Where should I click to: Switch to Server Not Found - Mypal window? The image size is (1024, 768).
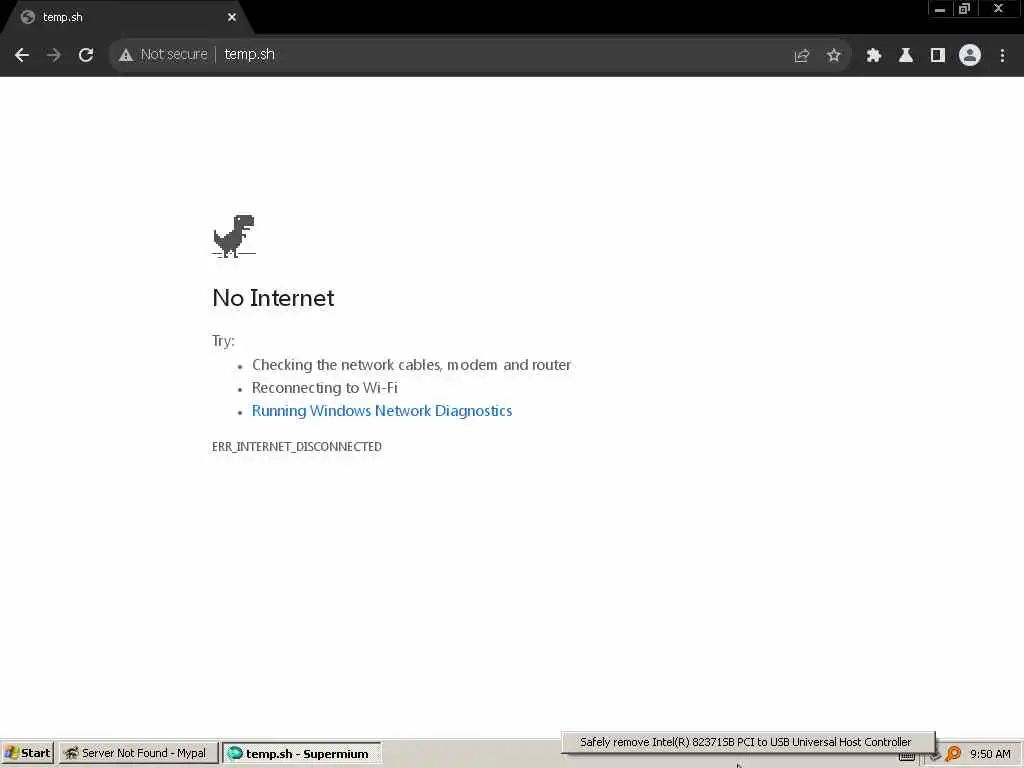(138, 753)
